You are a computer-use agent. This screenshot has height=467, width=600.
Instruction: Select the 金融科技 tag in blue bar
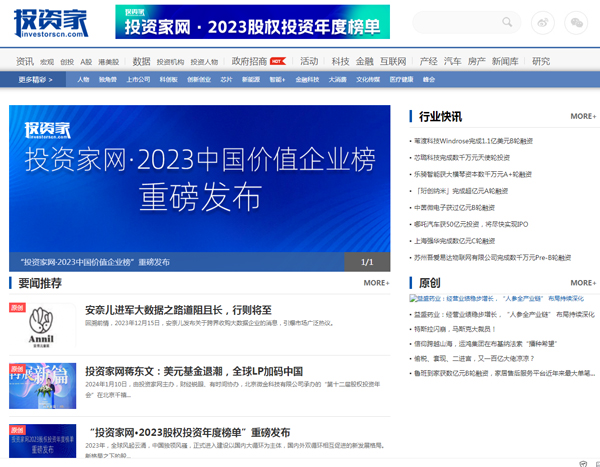click(x=307, y=80)
